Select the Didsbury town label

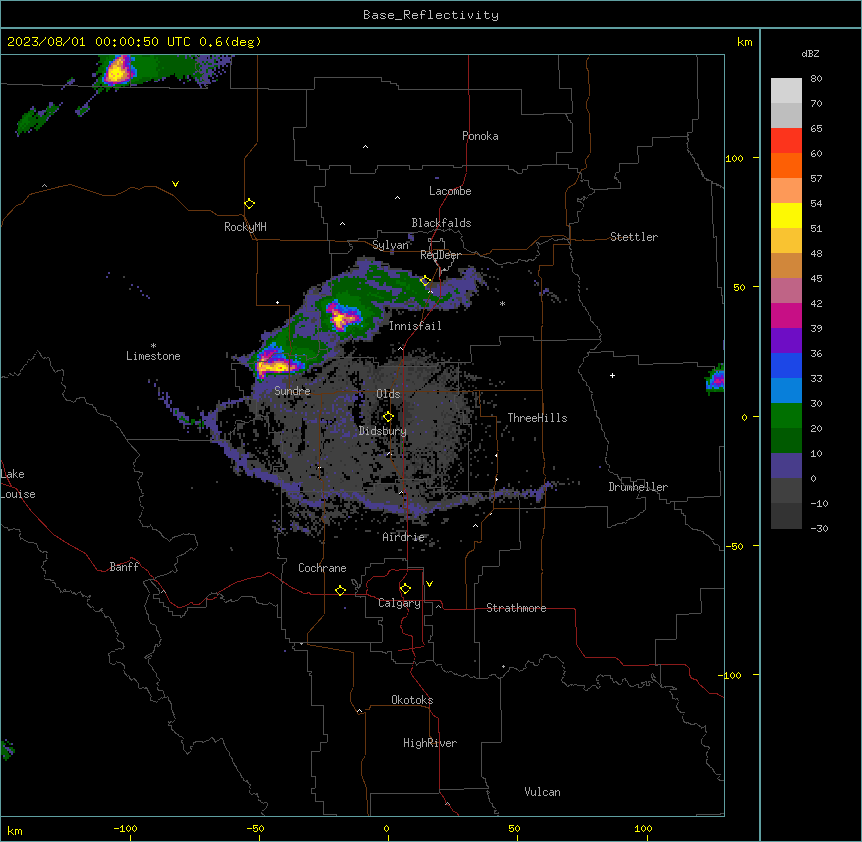[383, 431]
